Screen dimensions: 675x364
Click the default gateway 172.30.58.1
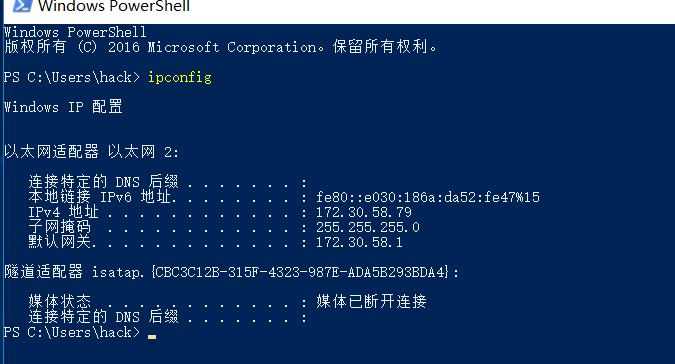point(359,242)
